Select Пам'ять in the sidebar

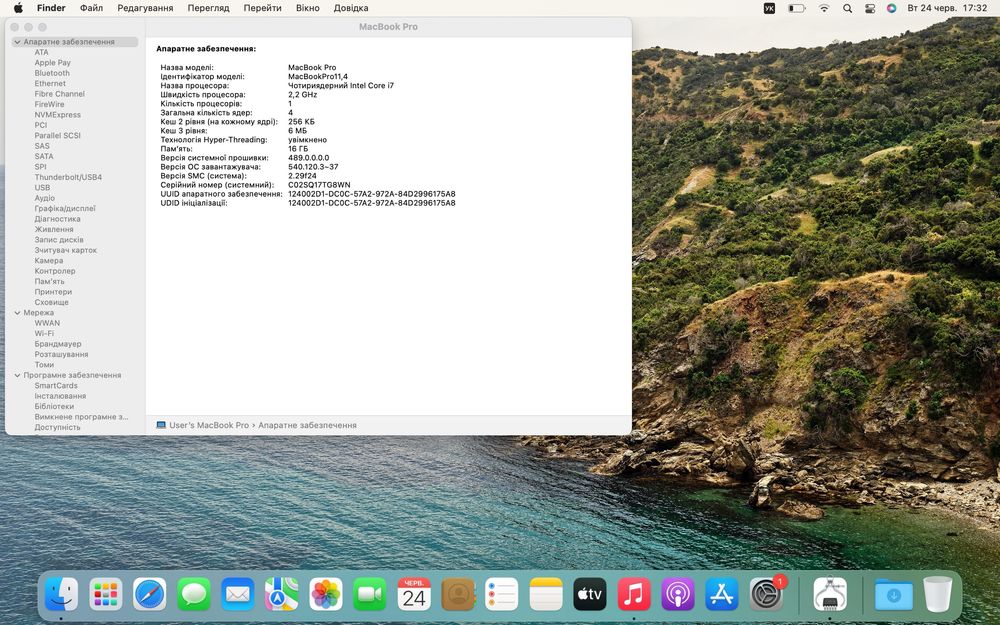(x=49, y=281)
